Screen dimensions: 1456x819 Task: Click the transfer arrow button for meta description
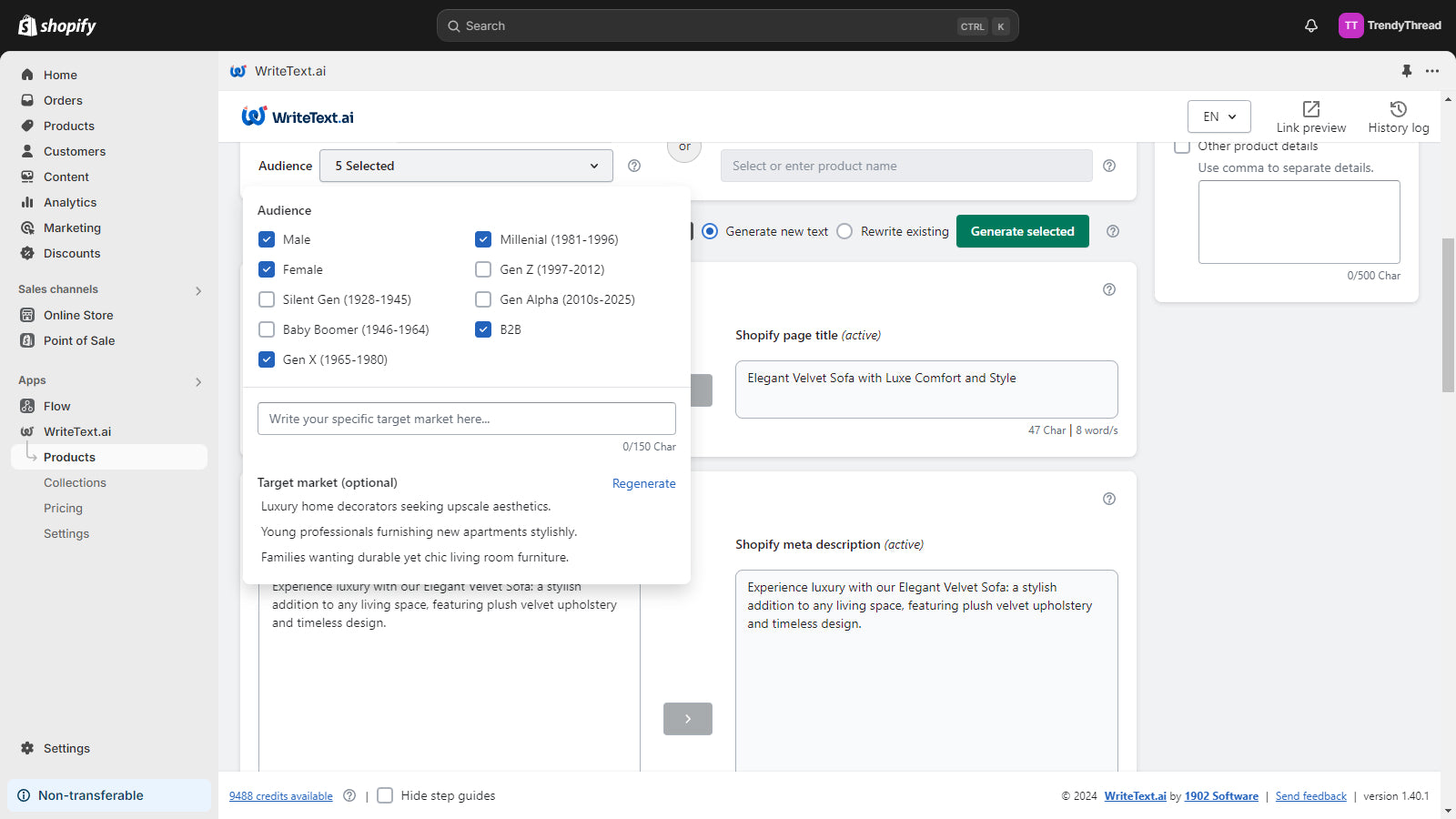[x=688, y=719]
